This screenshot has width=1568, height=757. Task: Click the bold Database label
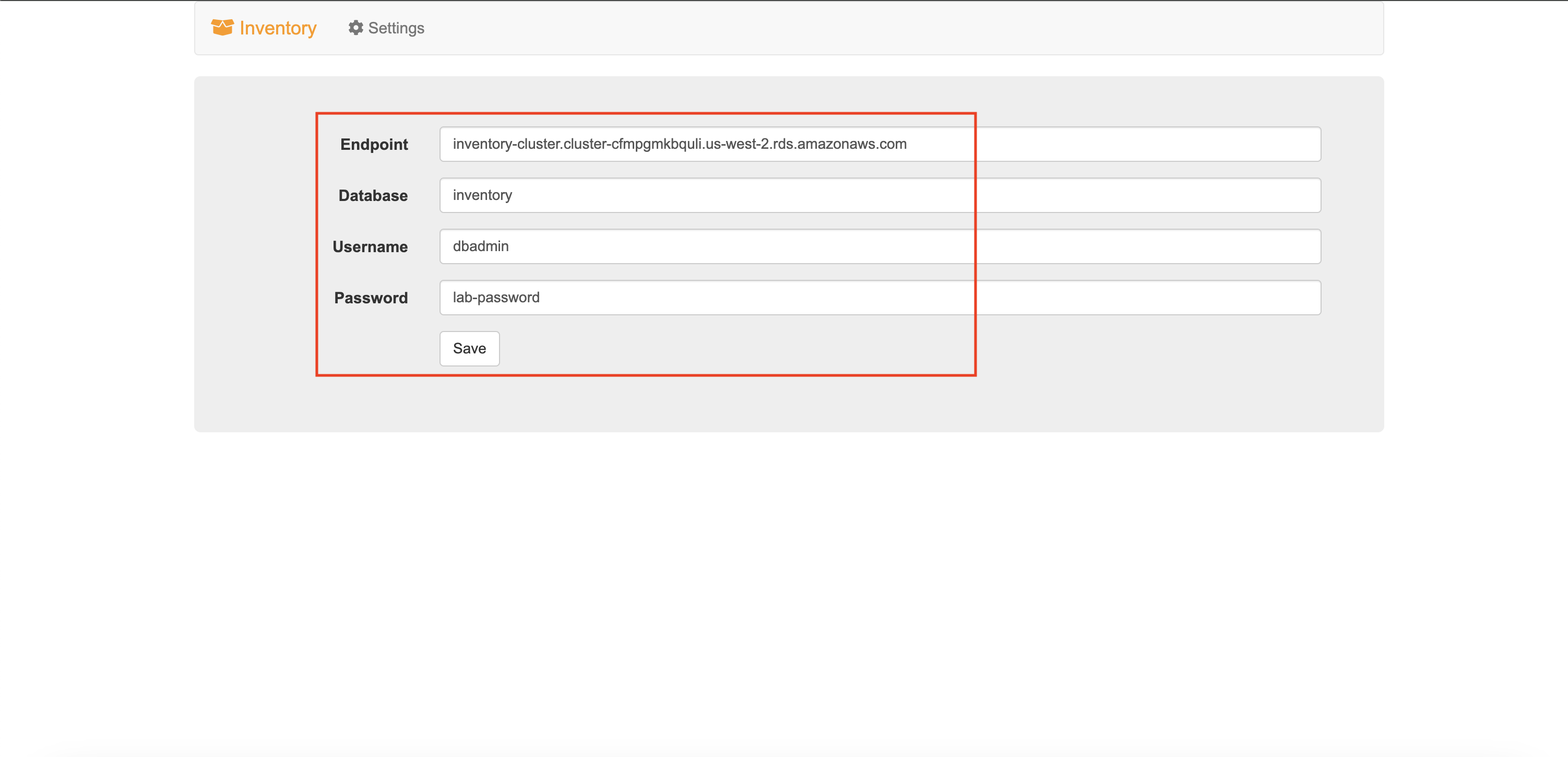click(373, 195)
